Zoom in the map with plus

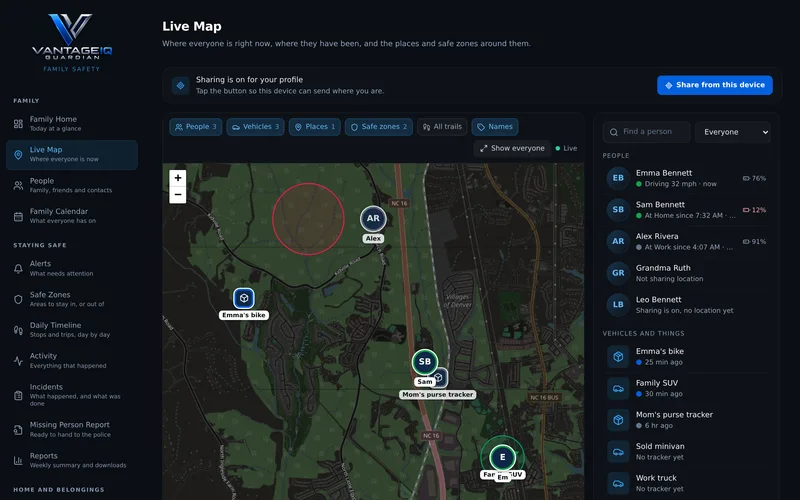[x=178, y=178]
